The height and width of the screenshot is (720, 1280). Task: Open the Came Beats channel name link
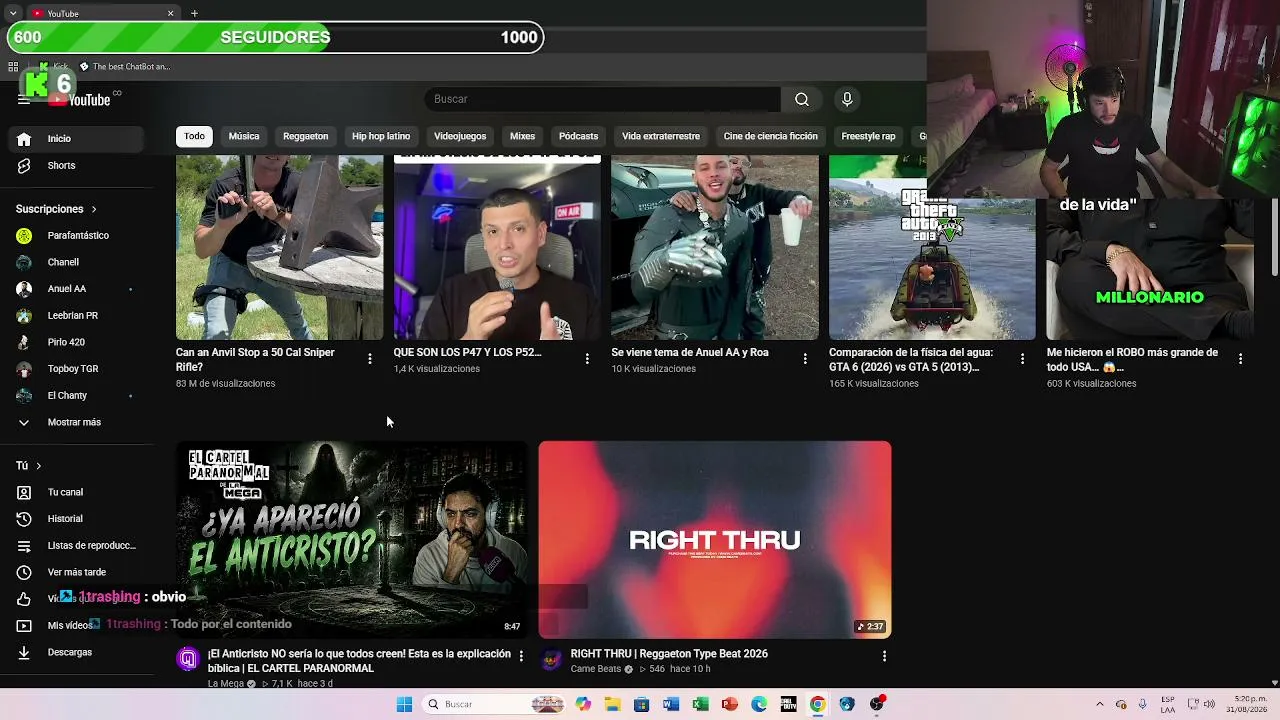pyautogui.click(x=596, y=669)
